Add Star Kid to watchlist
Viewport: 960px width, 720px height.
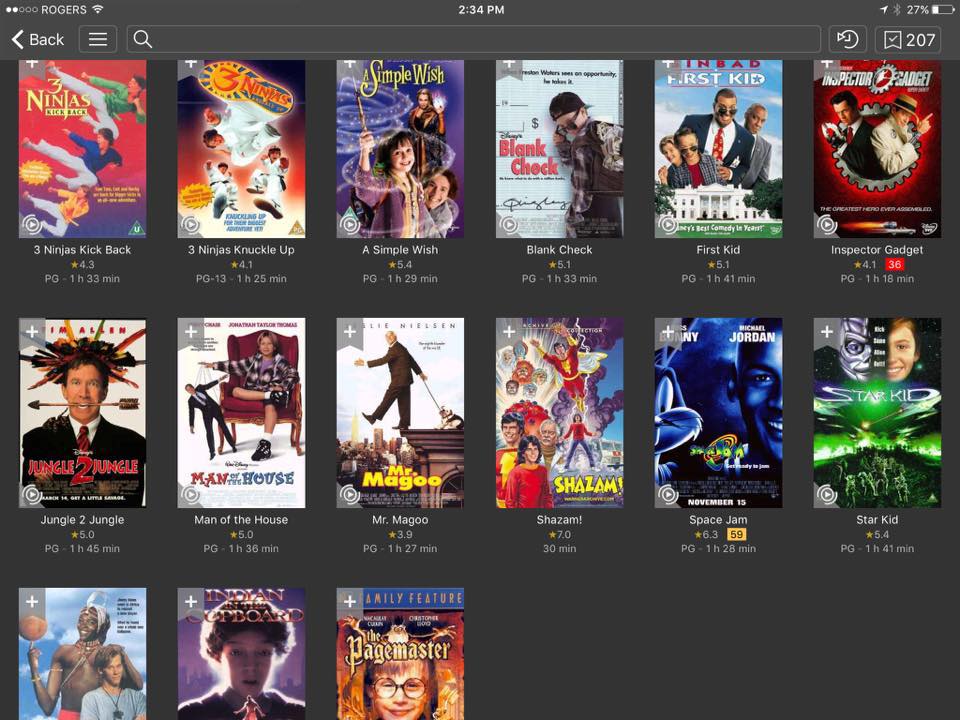pyautogui.click(x=827, y=332)
